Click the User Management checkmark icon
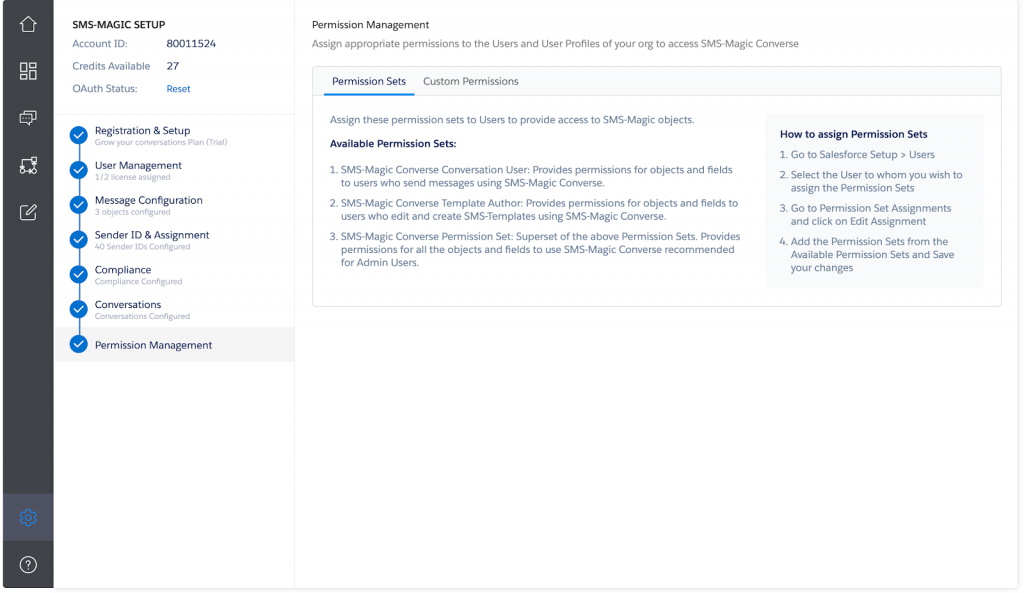 [x=78, y=170]
